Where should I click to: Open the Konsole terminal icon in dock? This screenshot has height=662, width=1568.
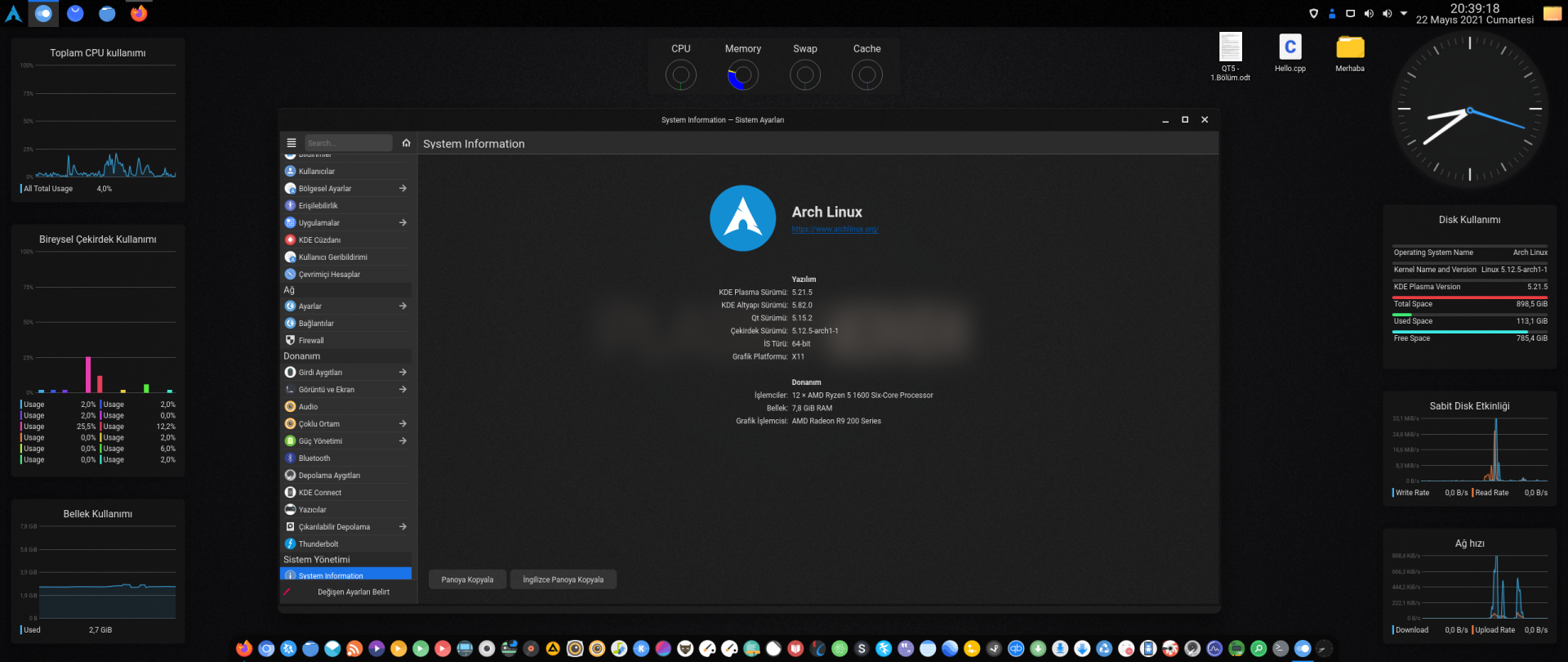(x=1281, y=648)
